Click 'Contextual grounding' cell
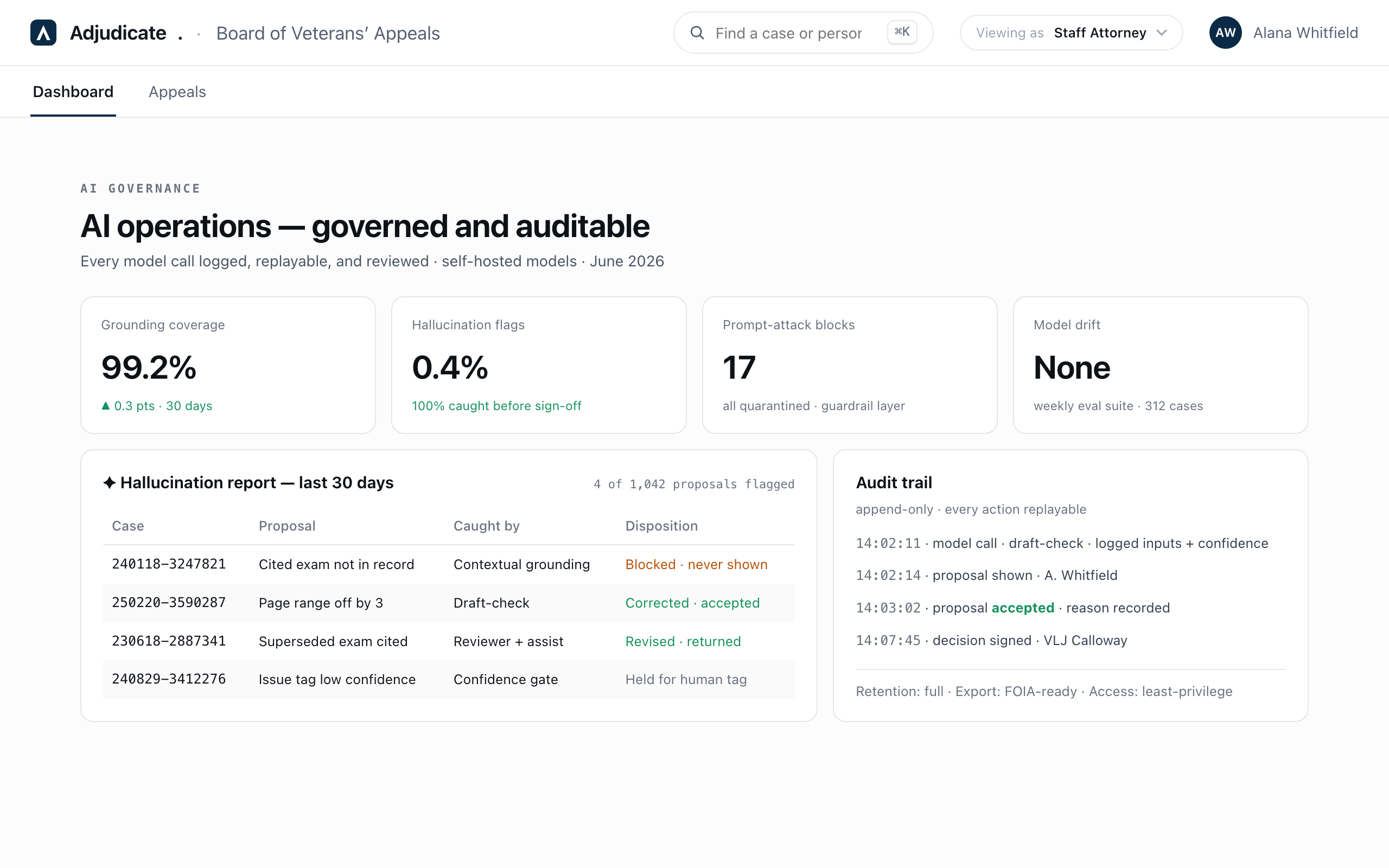Viewport: 1389px width, 868px height. click(x=521, y=564)
